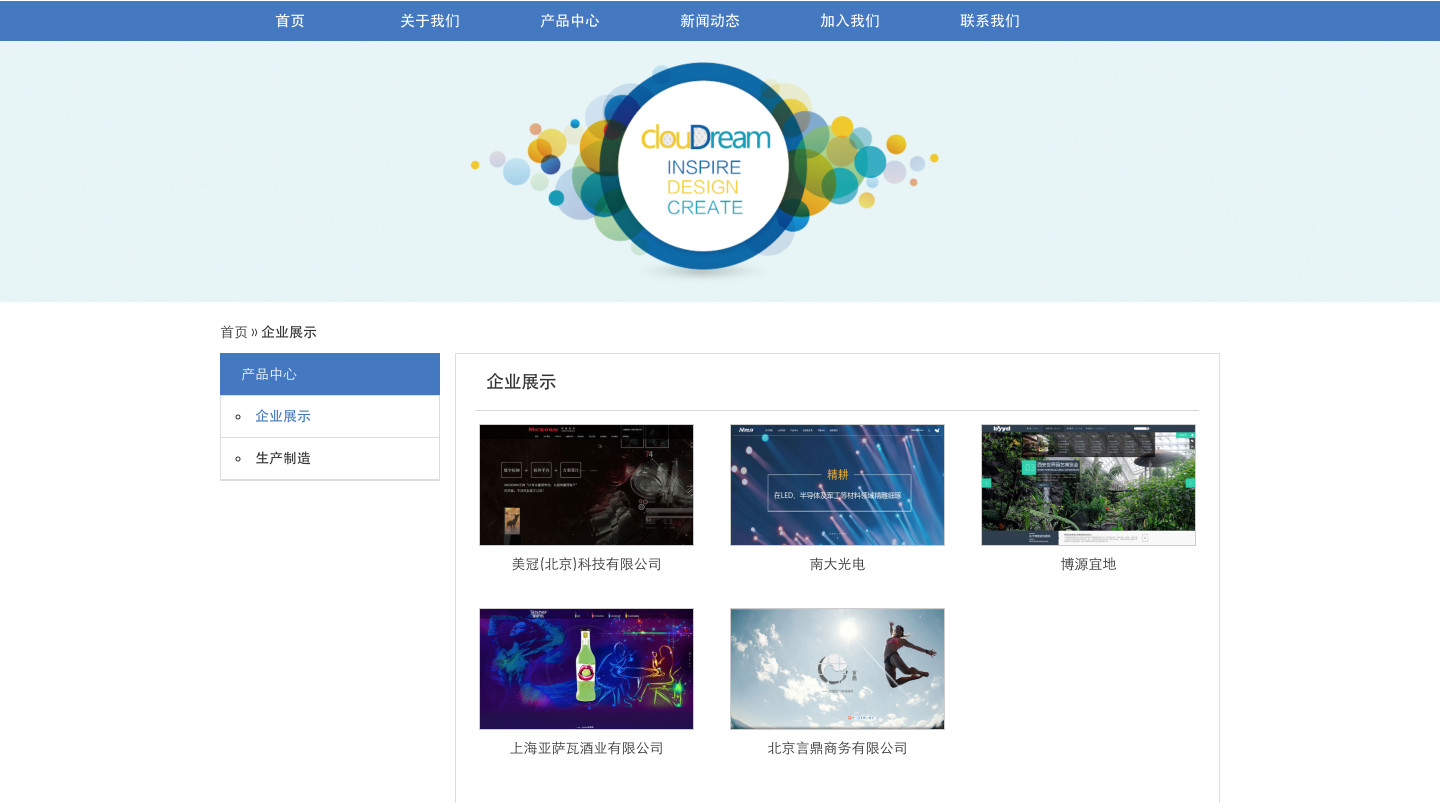Click 首页 in the top navigation bar
The height and width of the screenshot is (803, 1440).
[290, 21]
